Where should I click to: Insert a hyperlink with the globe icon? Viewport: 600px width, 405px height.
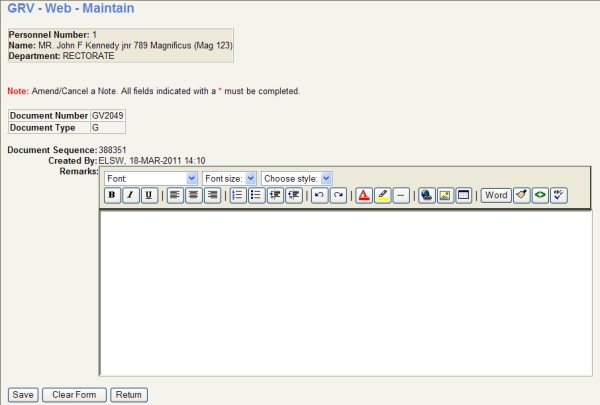click(426, 196)
